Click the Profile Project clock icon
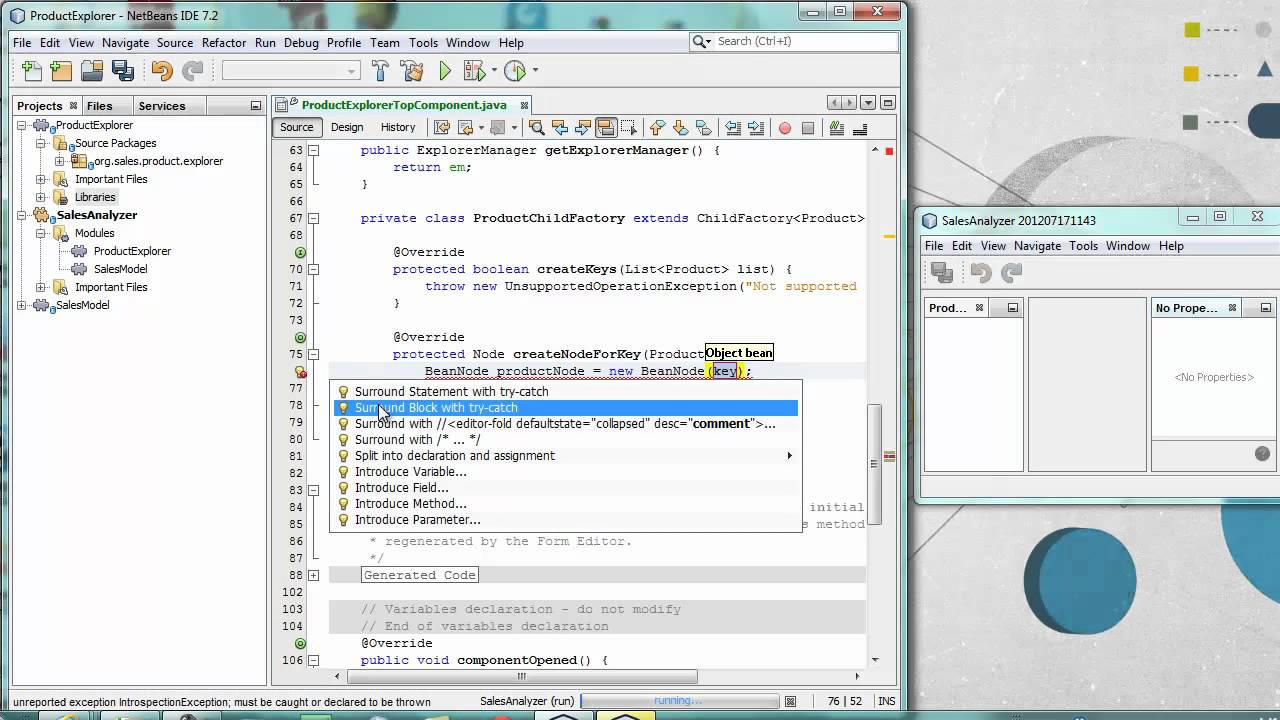1280x720 pixels. (x=514, y=71)
